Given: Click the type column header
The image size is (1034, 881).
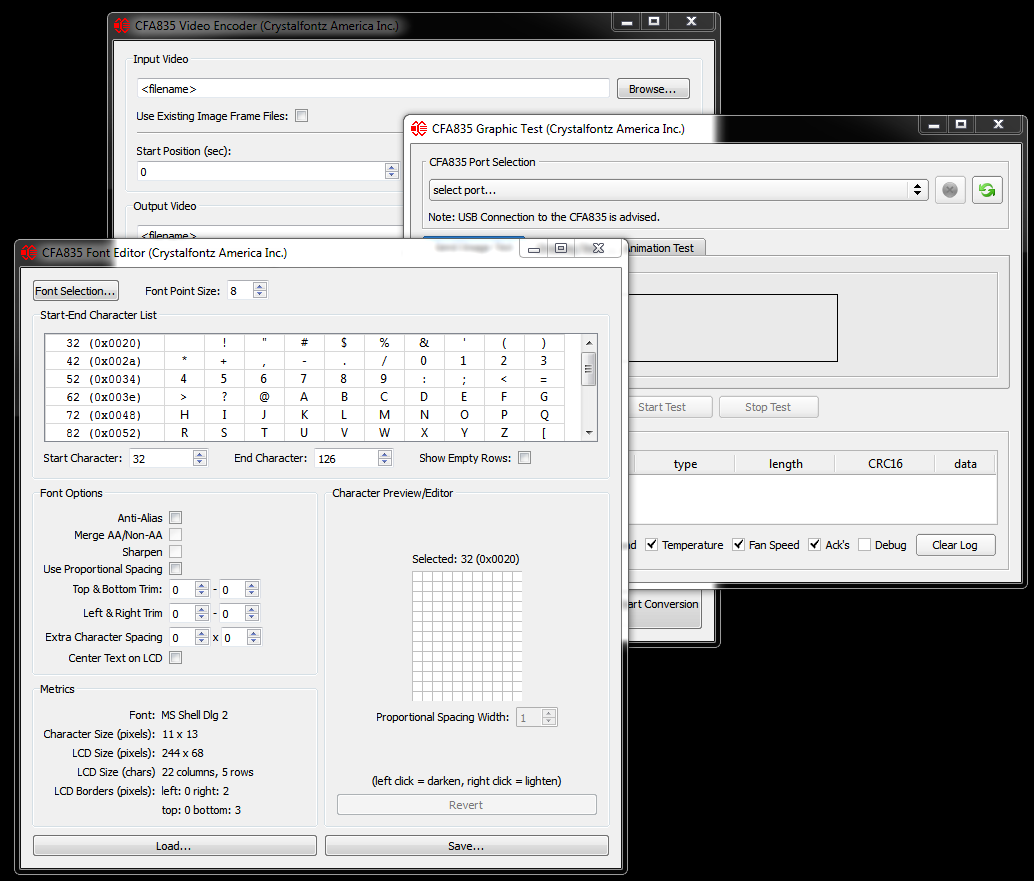Looking at the screenshot, I should click(x=685, y=464).
